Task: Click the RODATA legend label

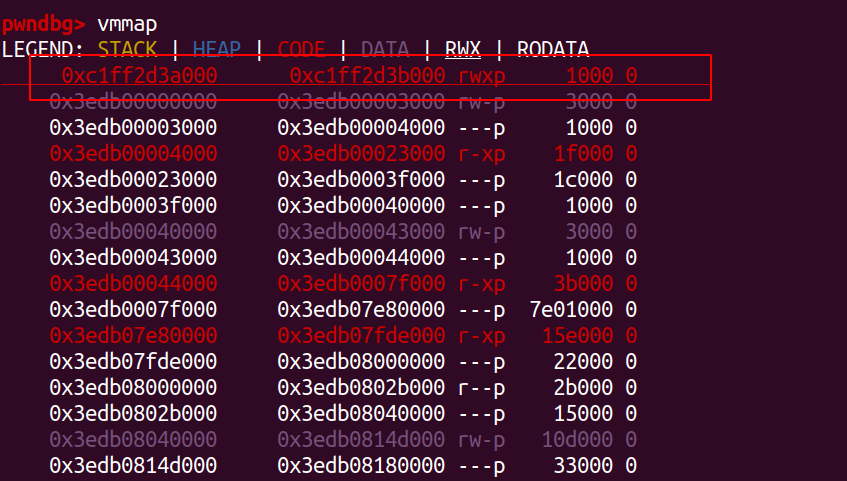Action: click(552, 49)
